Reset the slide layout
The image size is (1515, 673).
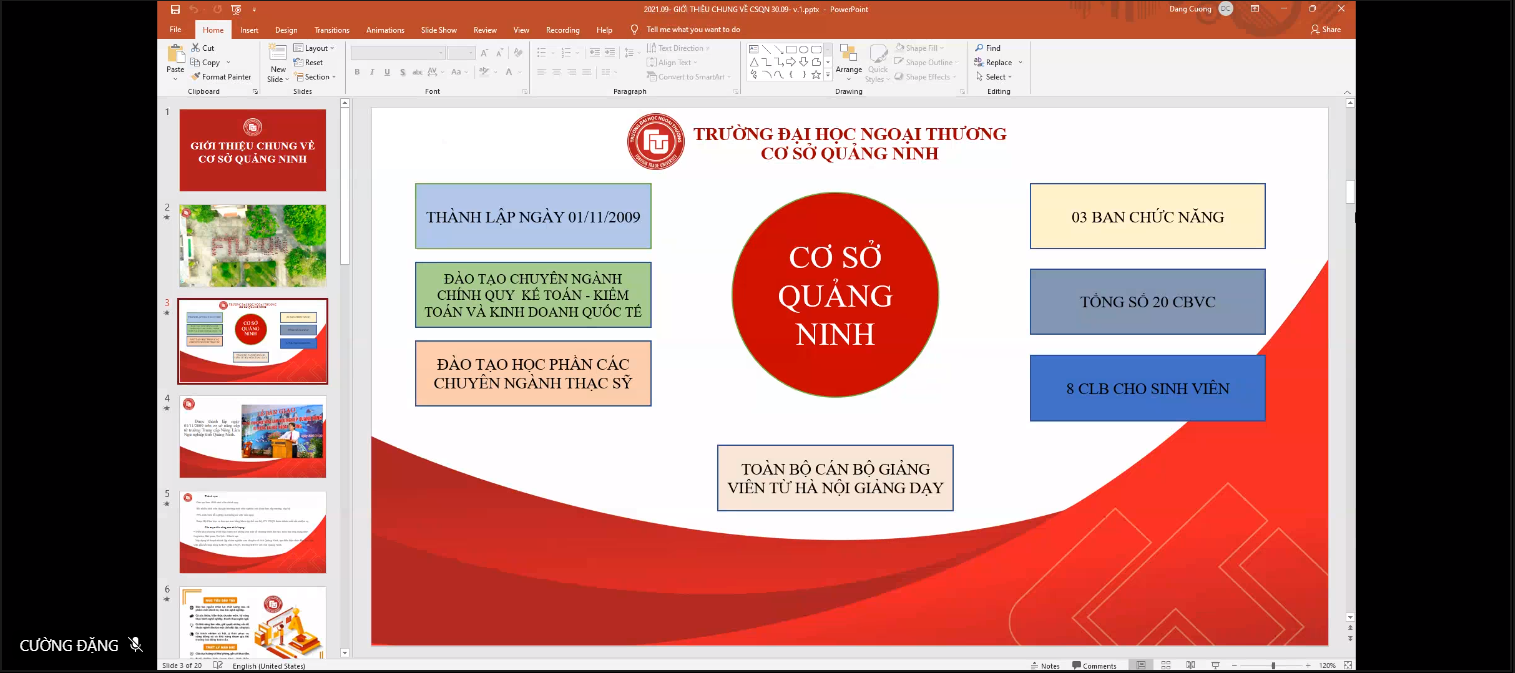tap(309, 62)
